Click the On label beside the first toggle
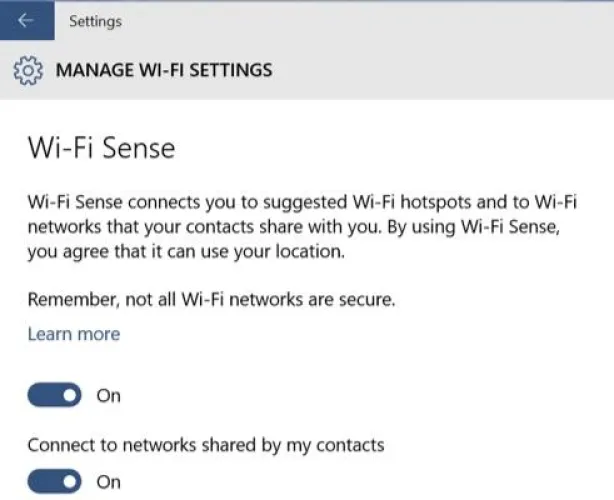This screenshot has width=614, height=500. click(x=108, y=396)
